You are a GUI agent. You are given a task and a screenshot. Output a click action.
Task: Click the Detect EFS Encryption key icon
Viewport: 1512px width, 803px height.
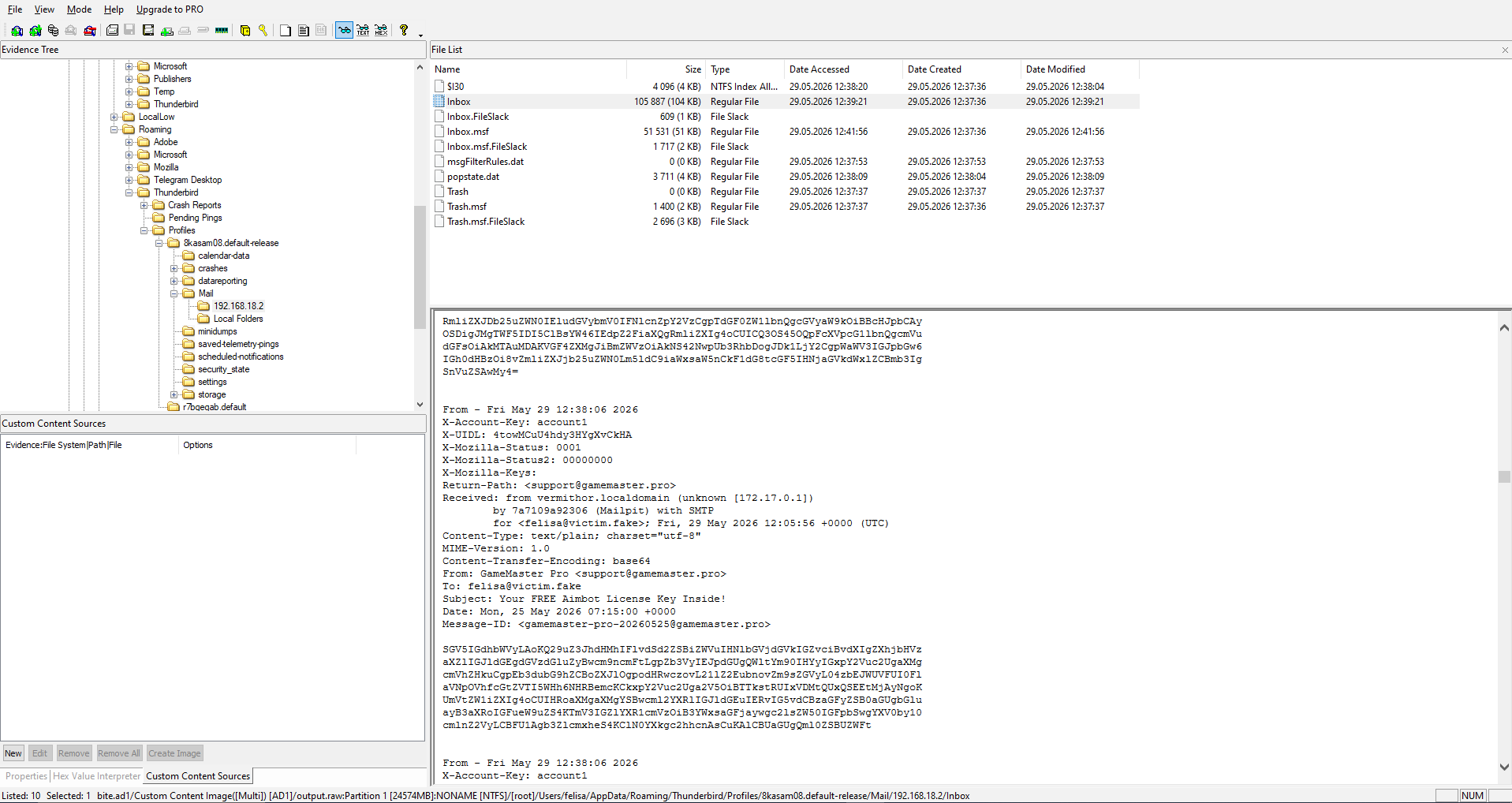263,30
